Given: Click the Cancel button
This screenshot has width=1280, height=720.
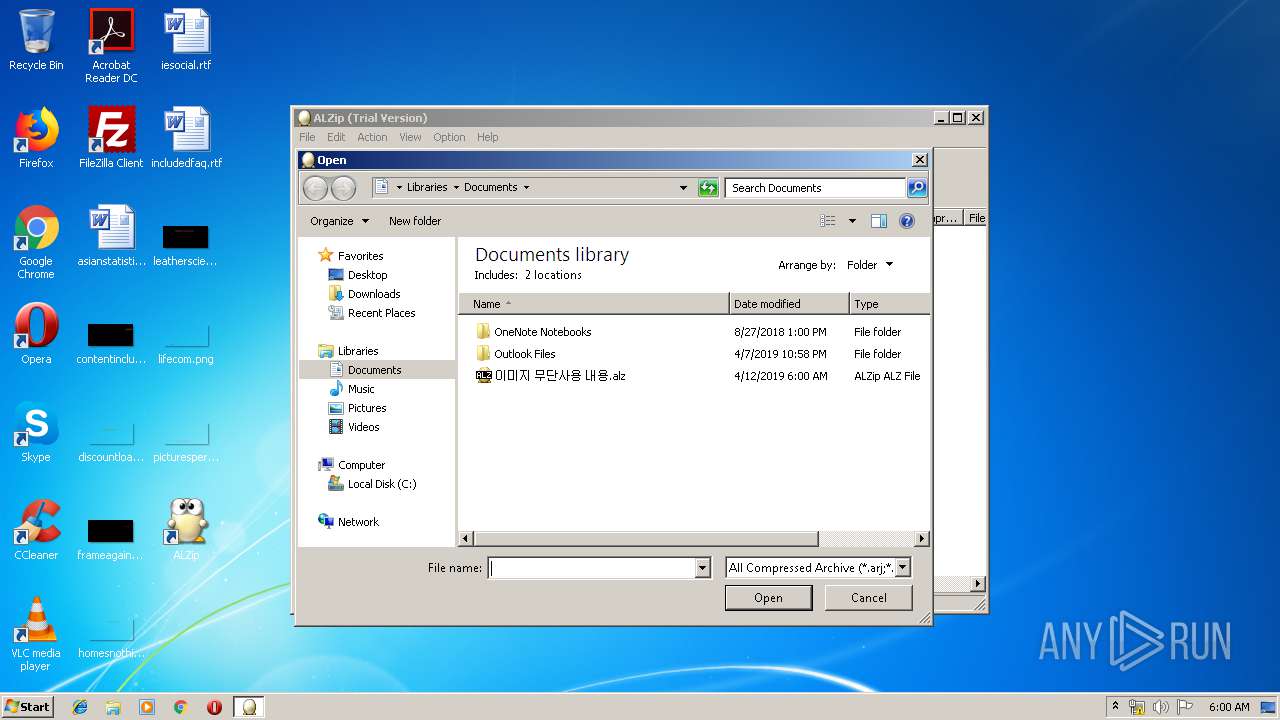Looking at the screenshot, I should tap(868, 598).
